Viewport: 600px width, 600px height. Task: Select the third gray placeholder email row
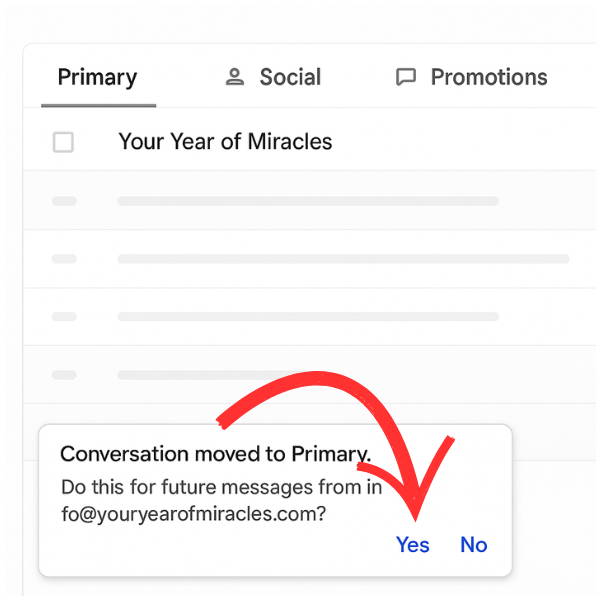pos(307,317)
